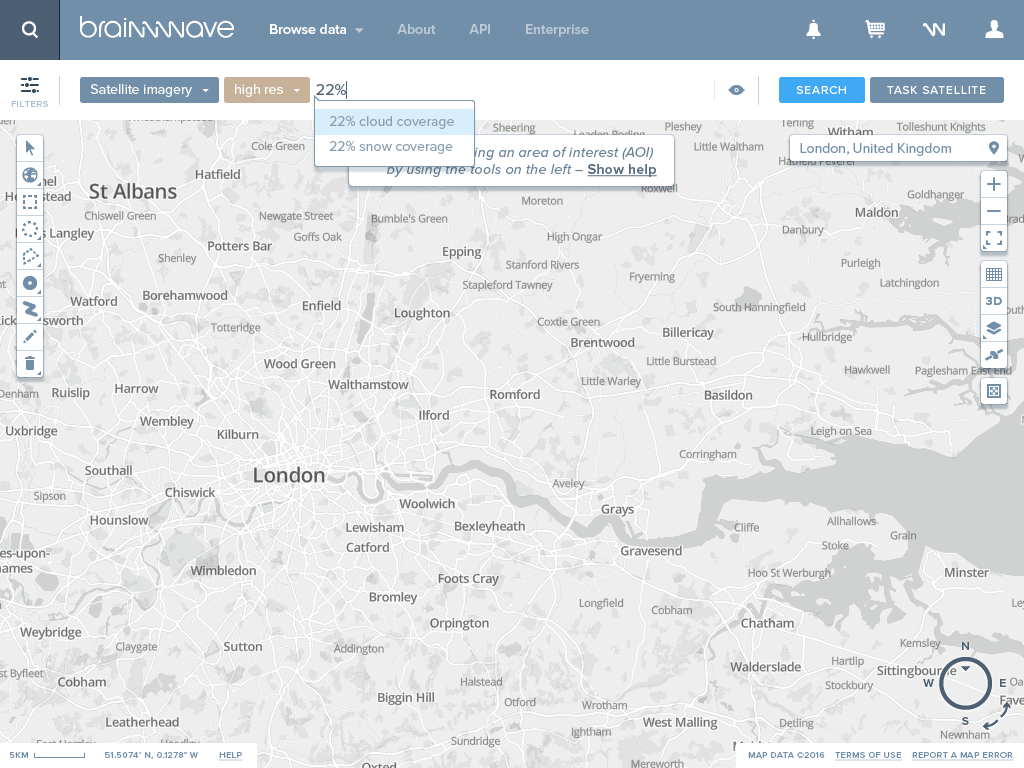The image size is (1024, 768).
Task: Click the W wave icon in header
Action: (x=934, y=29)
